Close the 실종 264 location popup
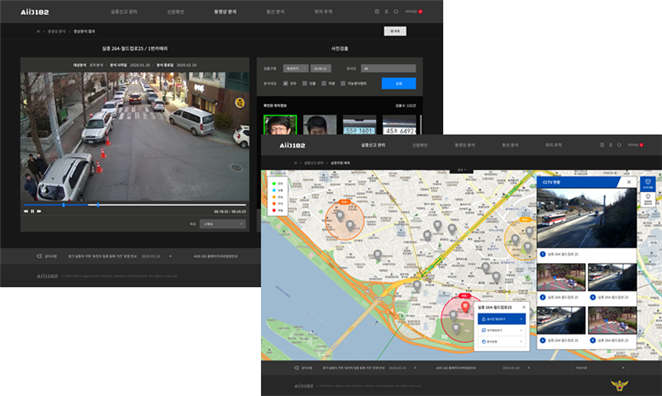The width and height of the screenshot is (662, 396). [x=524, y=307]
